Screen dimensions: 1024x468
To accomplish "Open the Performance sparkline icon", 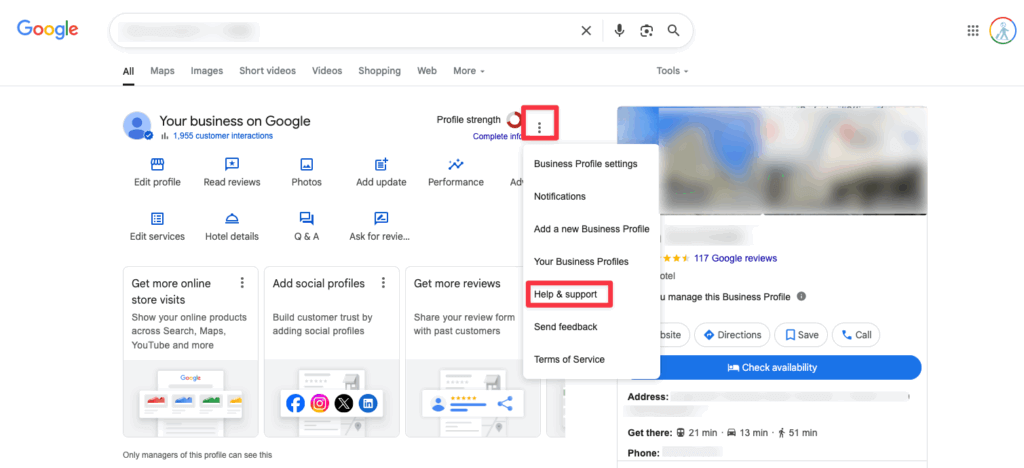I will (x=456, y=164).
